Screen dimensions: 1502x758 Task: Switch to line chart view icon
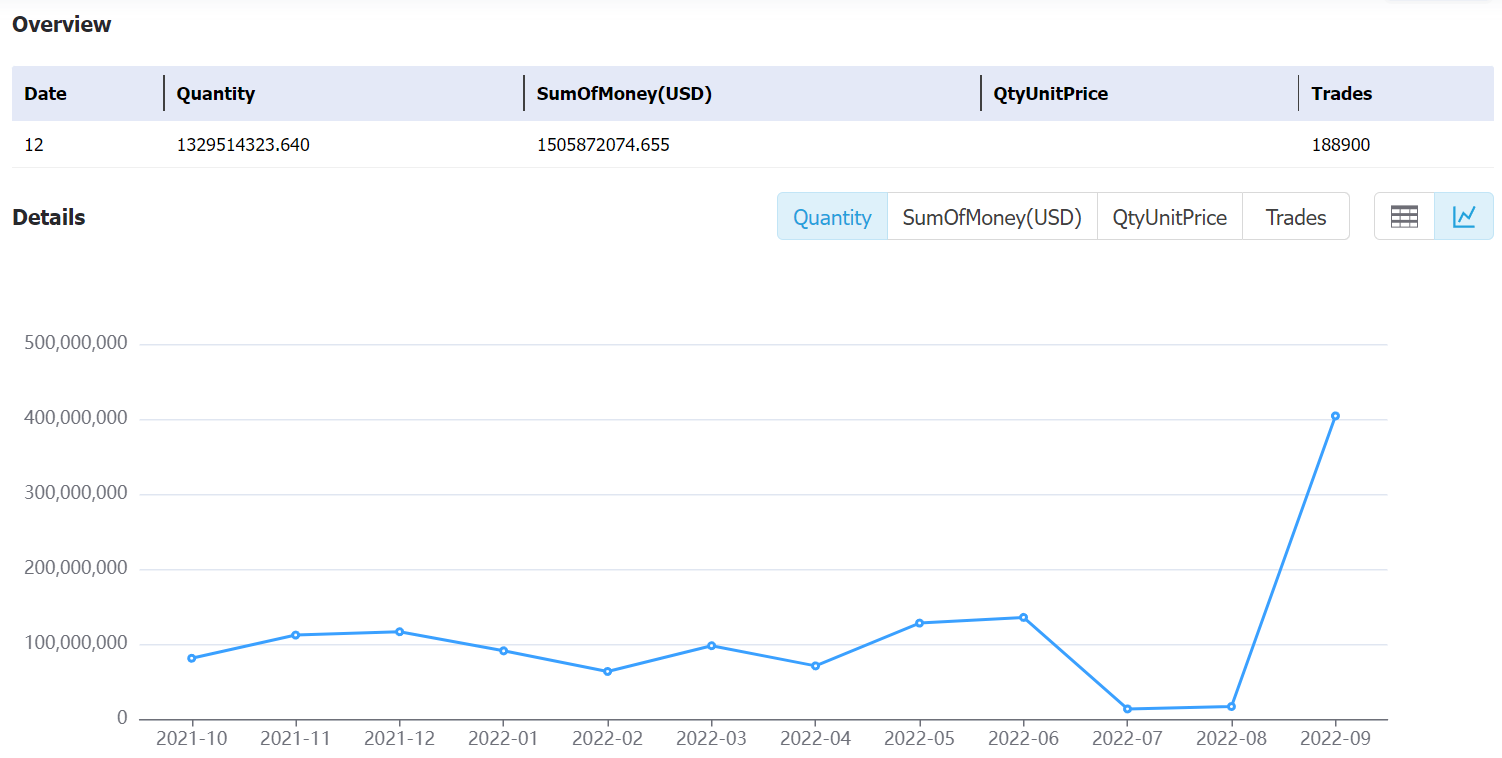point(1464,216)
